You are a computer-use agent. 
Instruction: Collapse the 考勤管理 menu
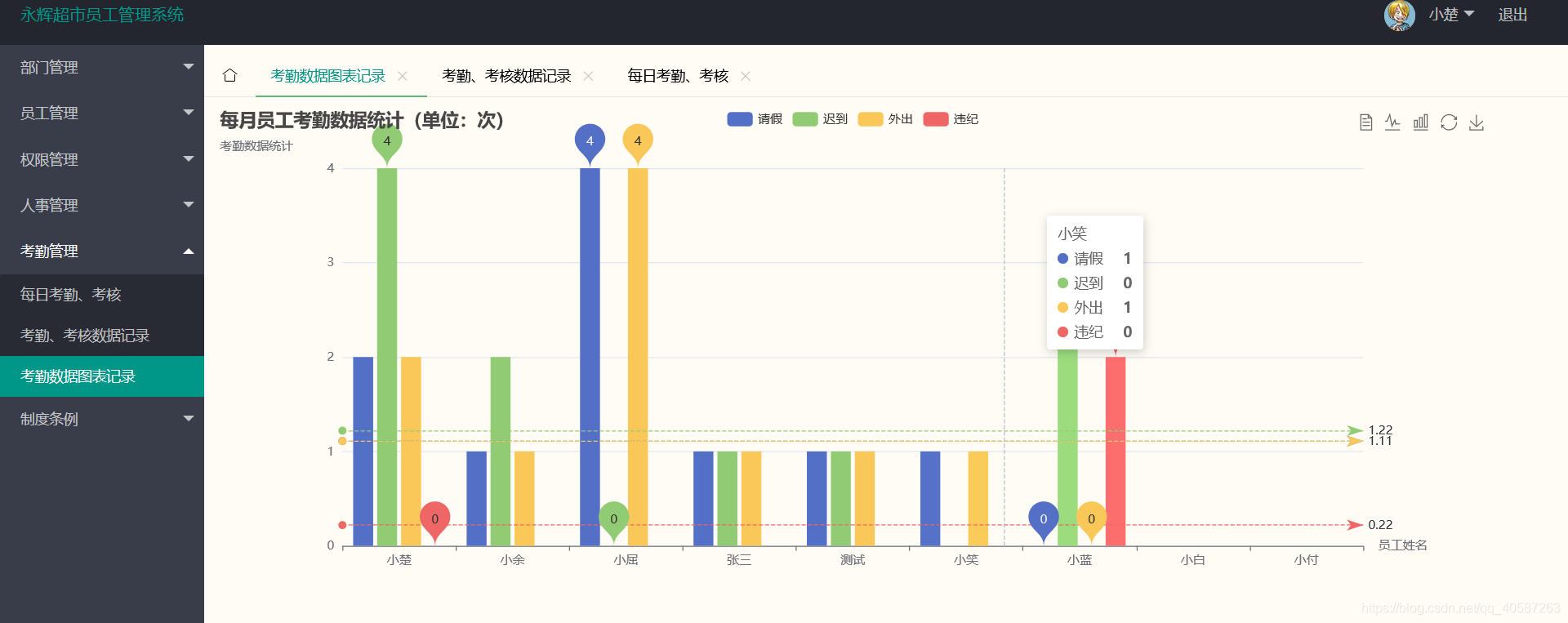coord(102,251)
